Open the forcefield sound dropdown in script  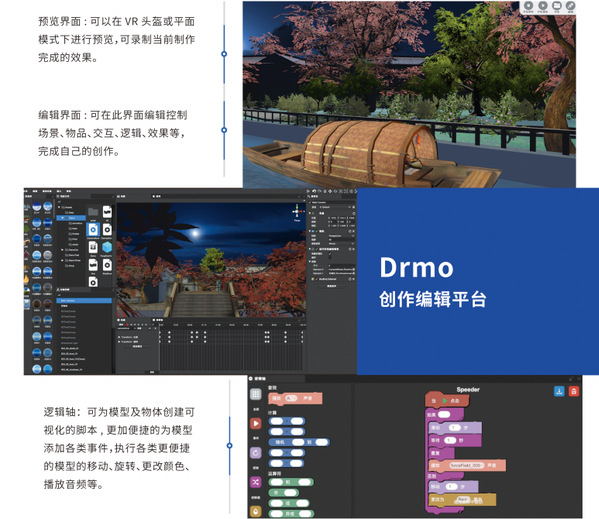(x=466, y=466)
